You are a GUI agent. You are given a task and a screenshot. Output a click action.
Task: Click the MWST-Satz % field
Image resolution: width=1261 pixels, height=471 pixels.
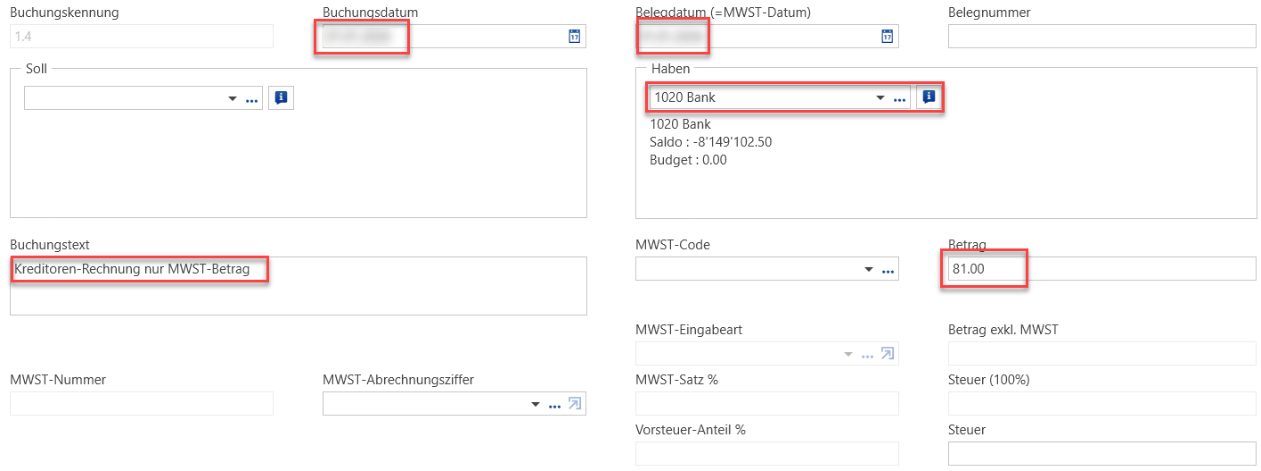tap(767, 403)
